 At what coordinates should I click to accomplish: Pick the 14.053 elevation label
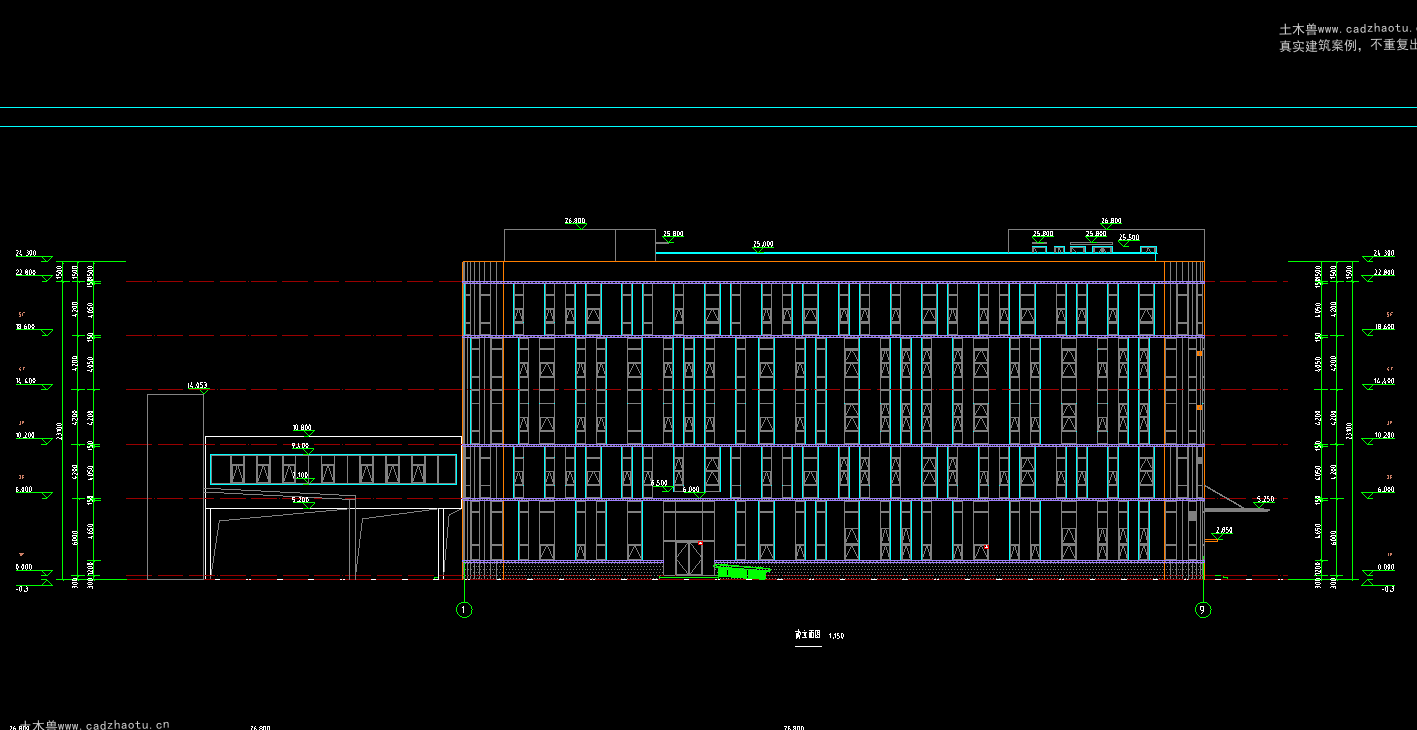(197, 385)
